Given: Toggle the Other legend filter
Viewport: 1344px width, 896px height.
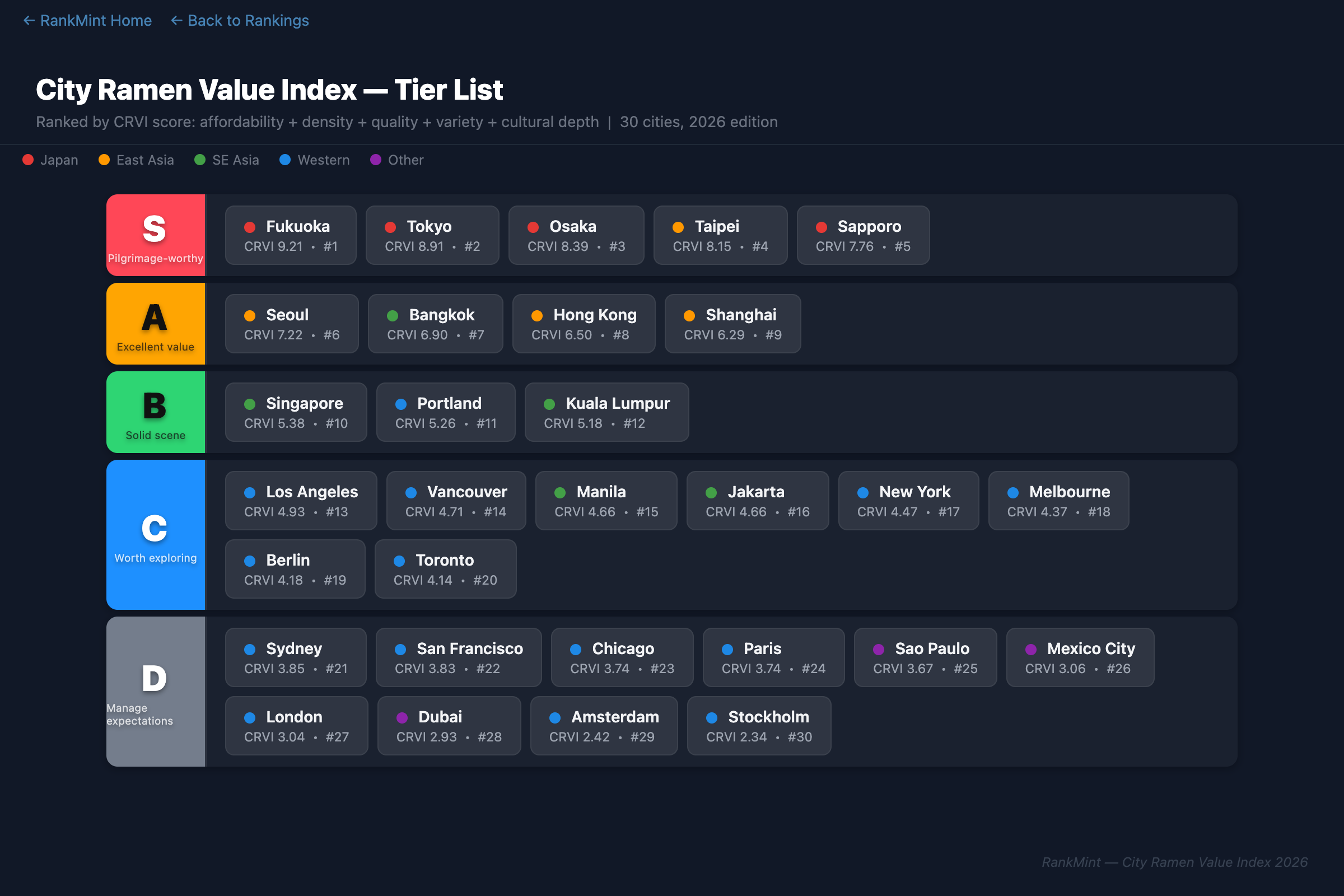Looking at the screenshot, I should tap(396, 160).
